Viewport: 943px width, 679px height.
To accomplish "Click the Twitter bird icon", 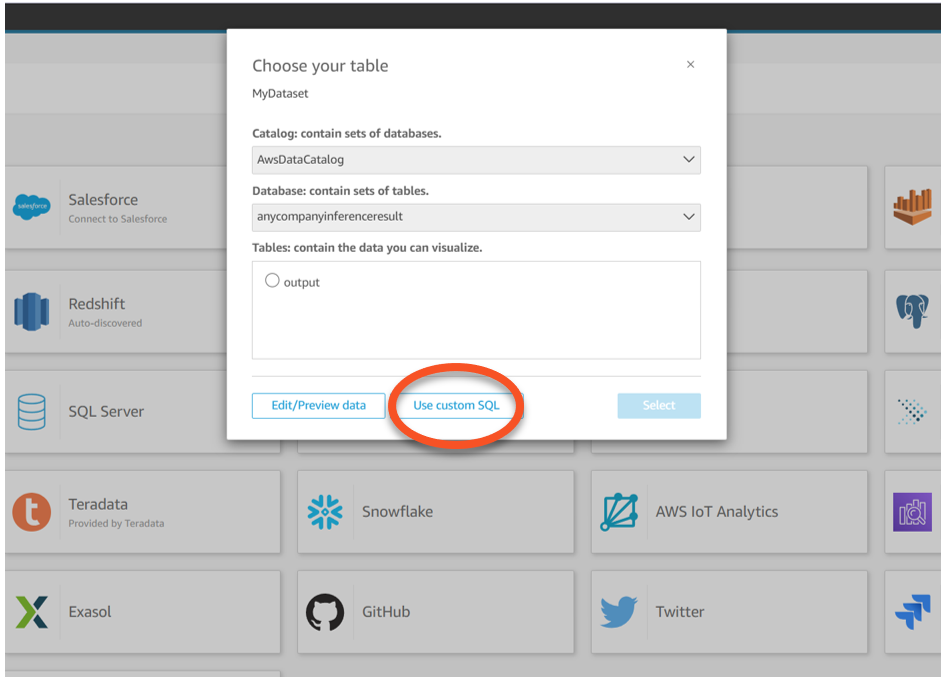I will 619,612.
